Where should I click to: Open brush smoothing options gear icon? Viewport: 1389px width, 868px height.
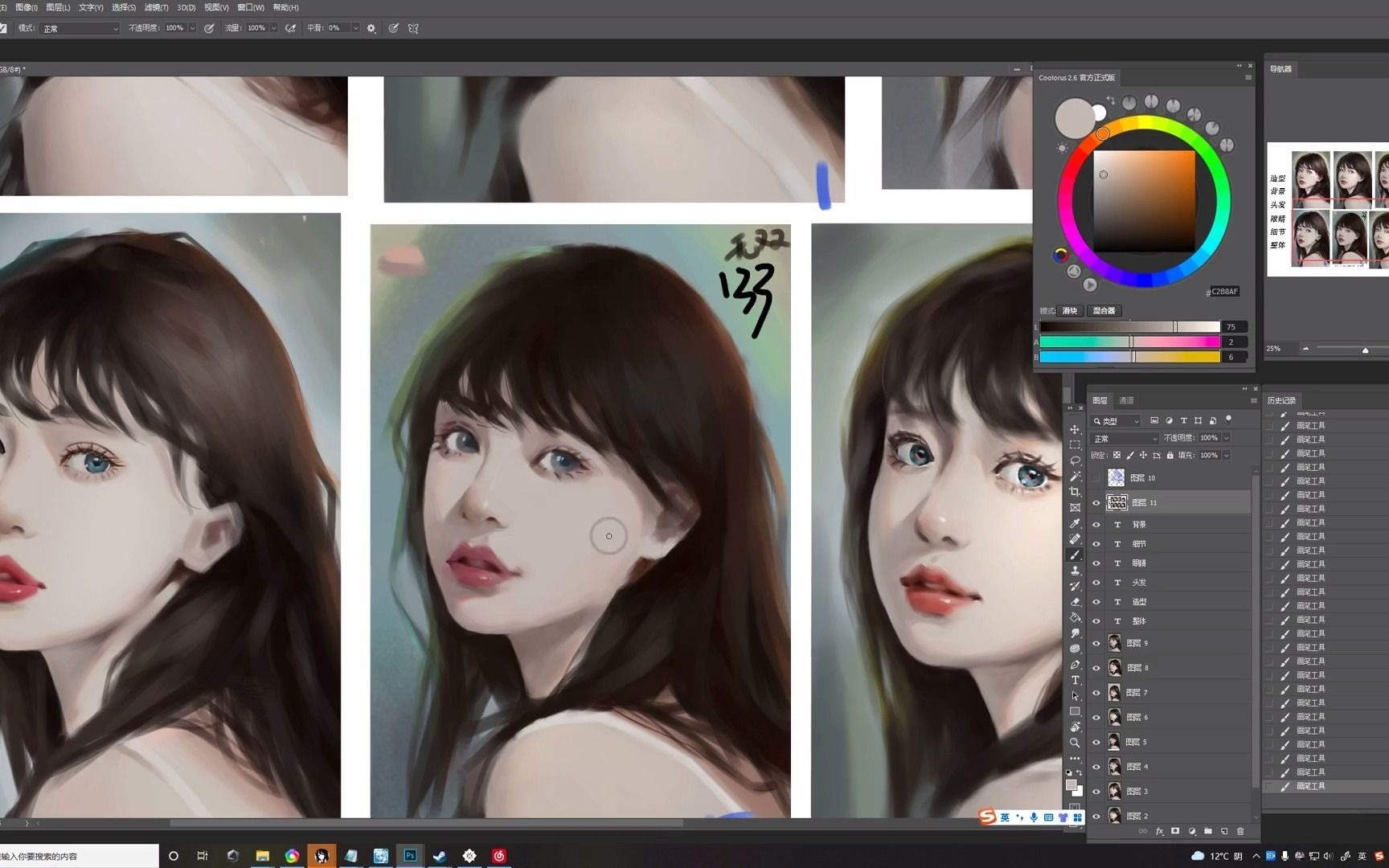click(371, 28)
